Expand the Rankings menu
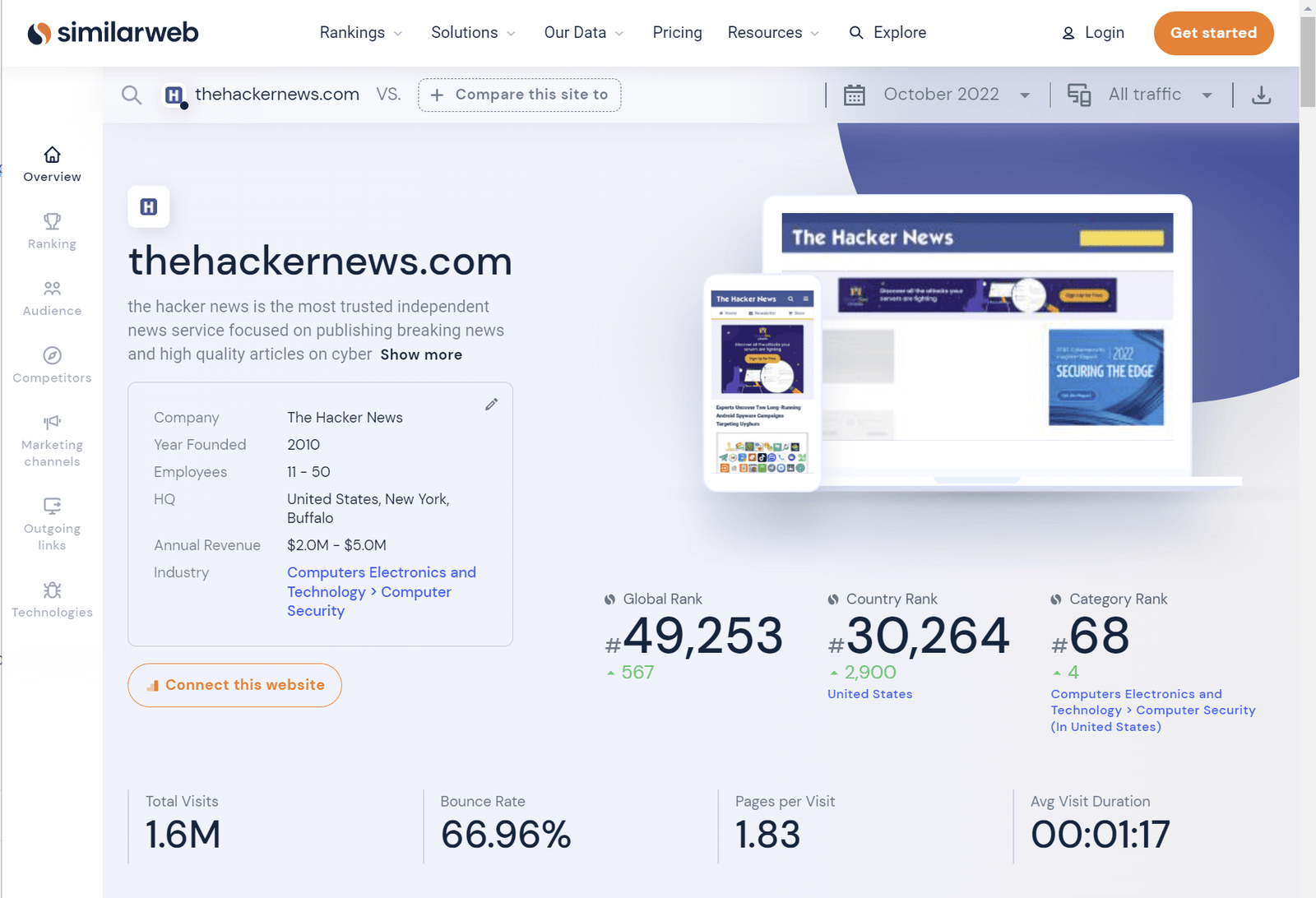The image size is (1316, 898). tap(361, 33)
